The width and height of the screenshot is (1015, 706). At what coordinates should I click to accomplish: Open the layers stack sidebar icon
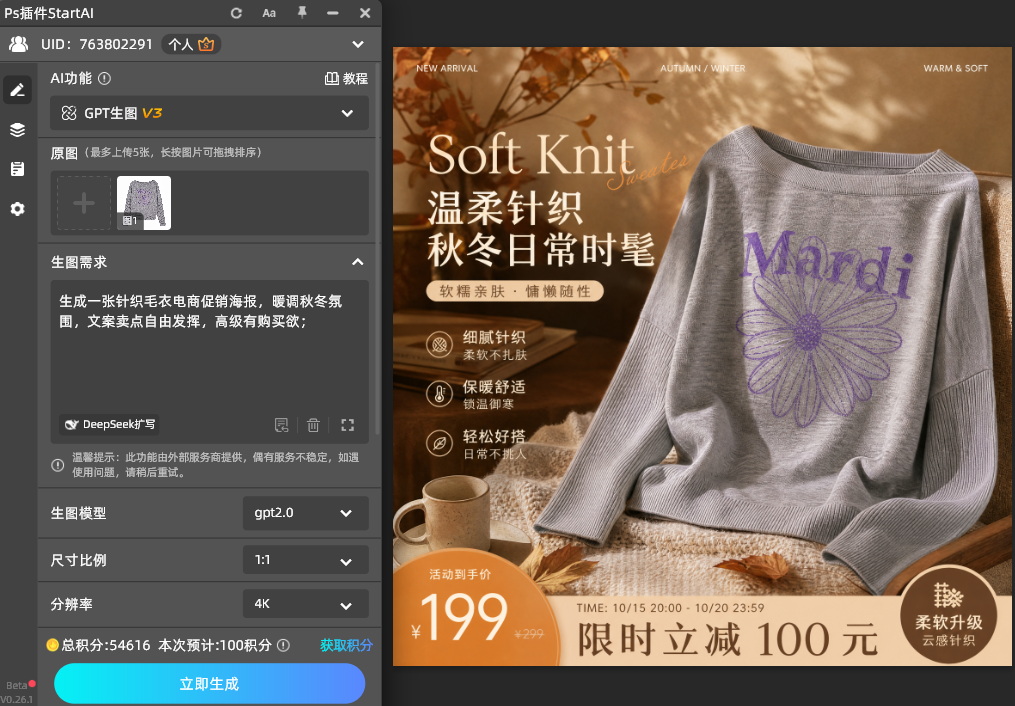click(x=17, y=130)
